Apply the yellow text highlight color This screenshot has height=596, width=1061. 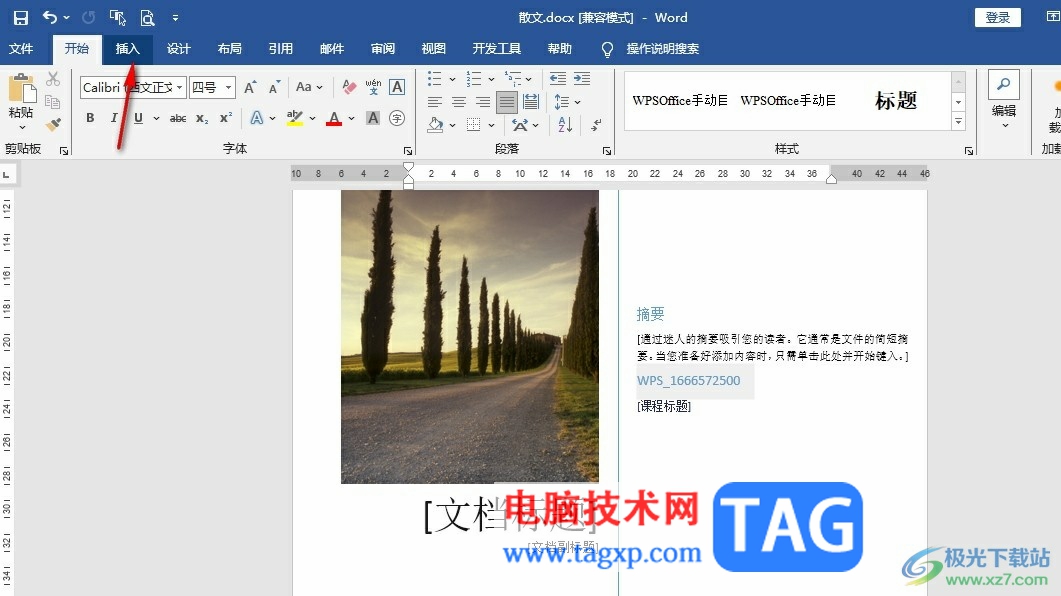tap(294, 118)
